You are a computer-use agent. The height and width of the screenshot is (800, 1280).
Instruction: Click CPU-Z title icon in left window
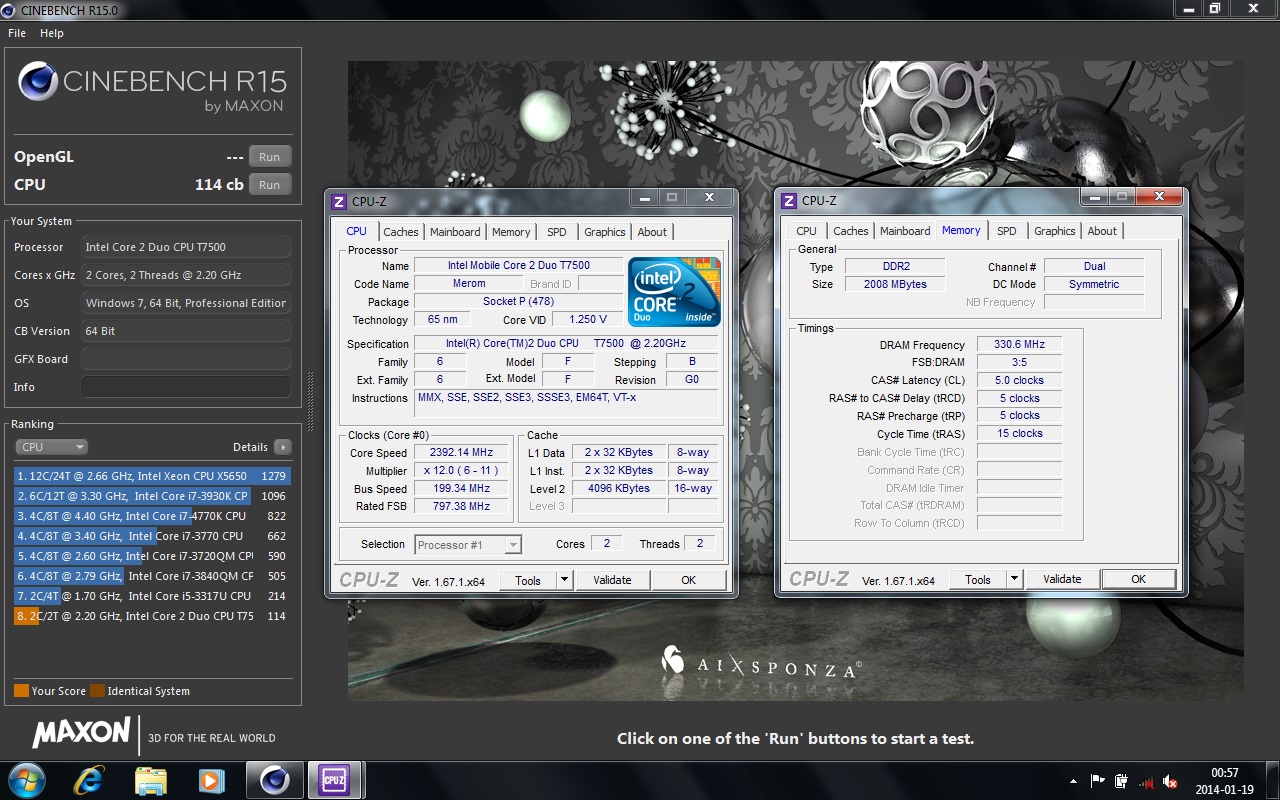[x=340, y=201]
